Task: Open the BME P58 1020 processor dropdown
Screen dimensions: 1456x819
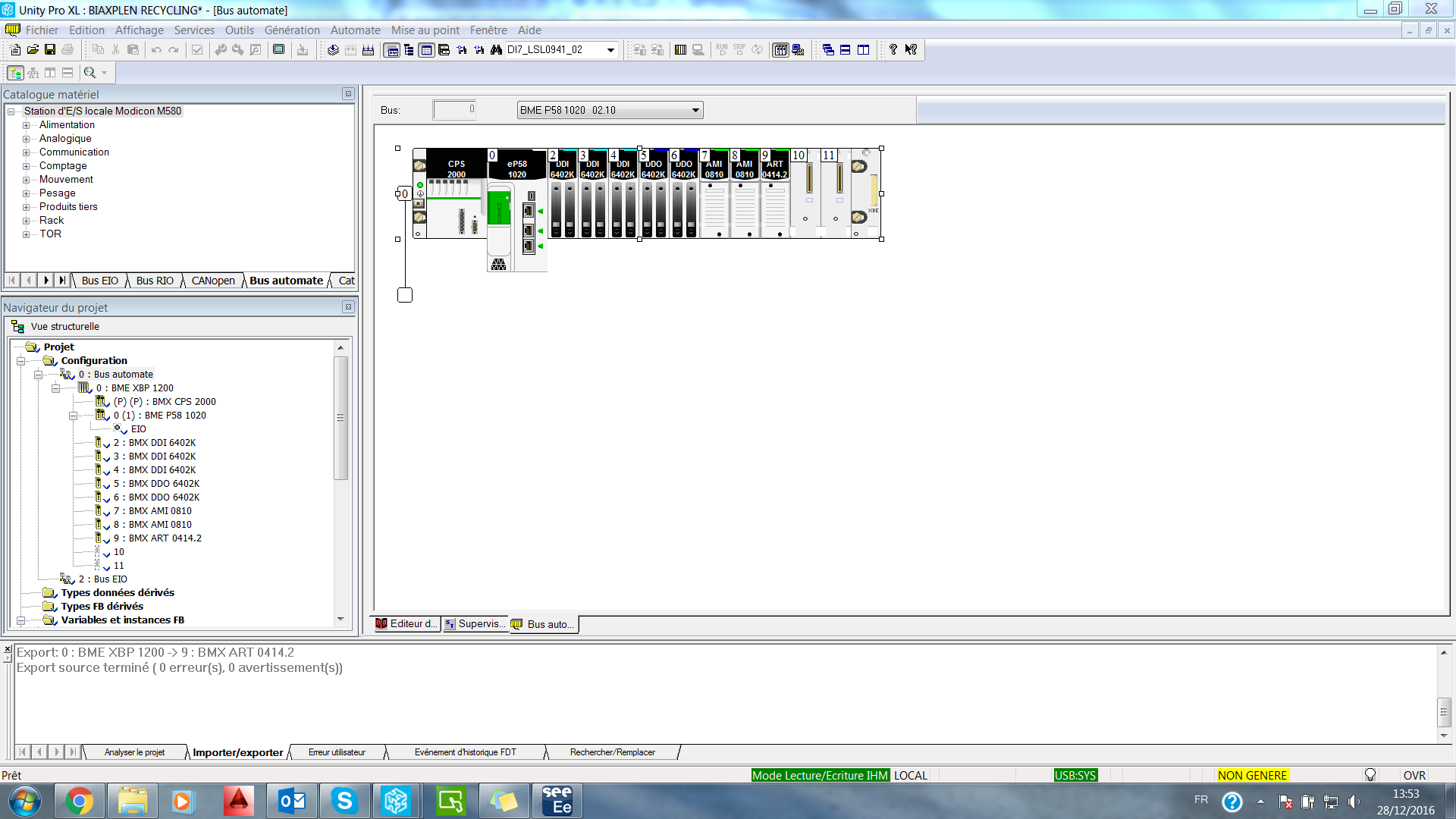Action: (695, 111)
